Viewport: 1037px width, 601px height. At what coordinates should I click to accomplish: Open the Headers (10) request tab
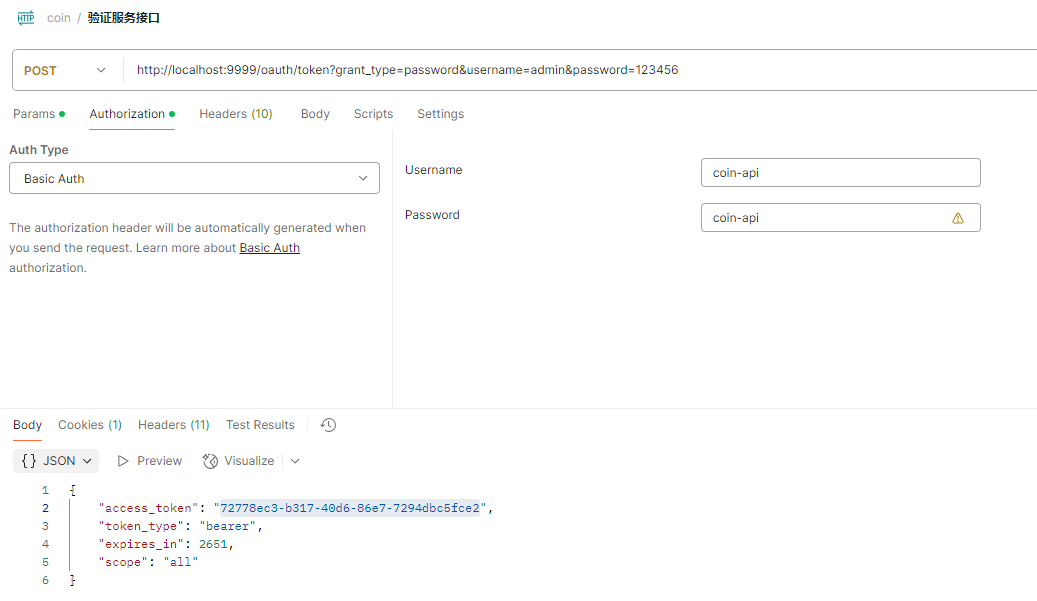(236, 114)
